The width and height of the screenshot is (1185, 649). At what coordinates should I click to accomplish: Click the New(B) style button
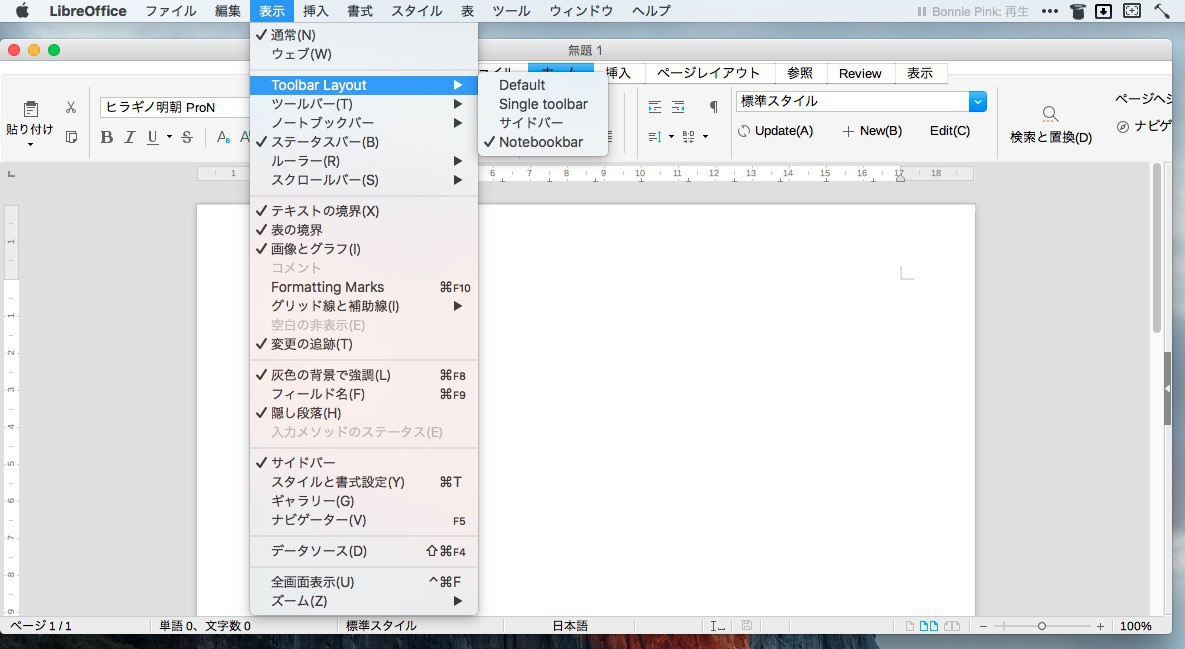(872, 131)
